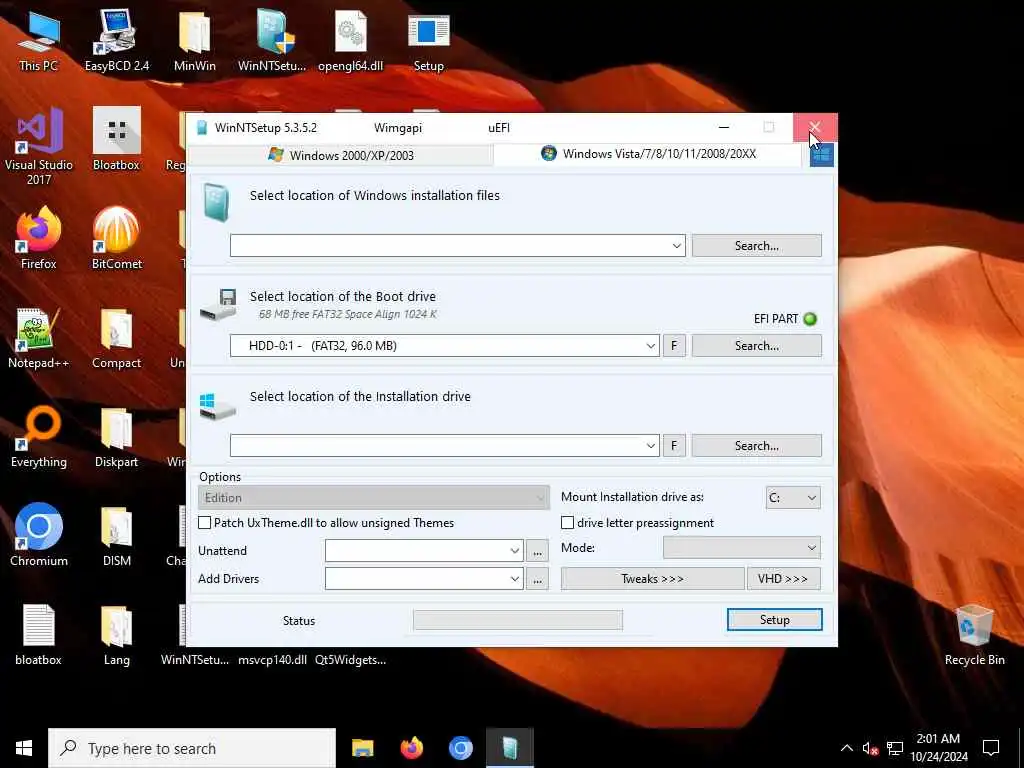1024x768 pixels.
Task: Open Recycle Bin
Action: pos(974,635)
